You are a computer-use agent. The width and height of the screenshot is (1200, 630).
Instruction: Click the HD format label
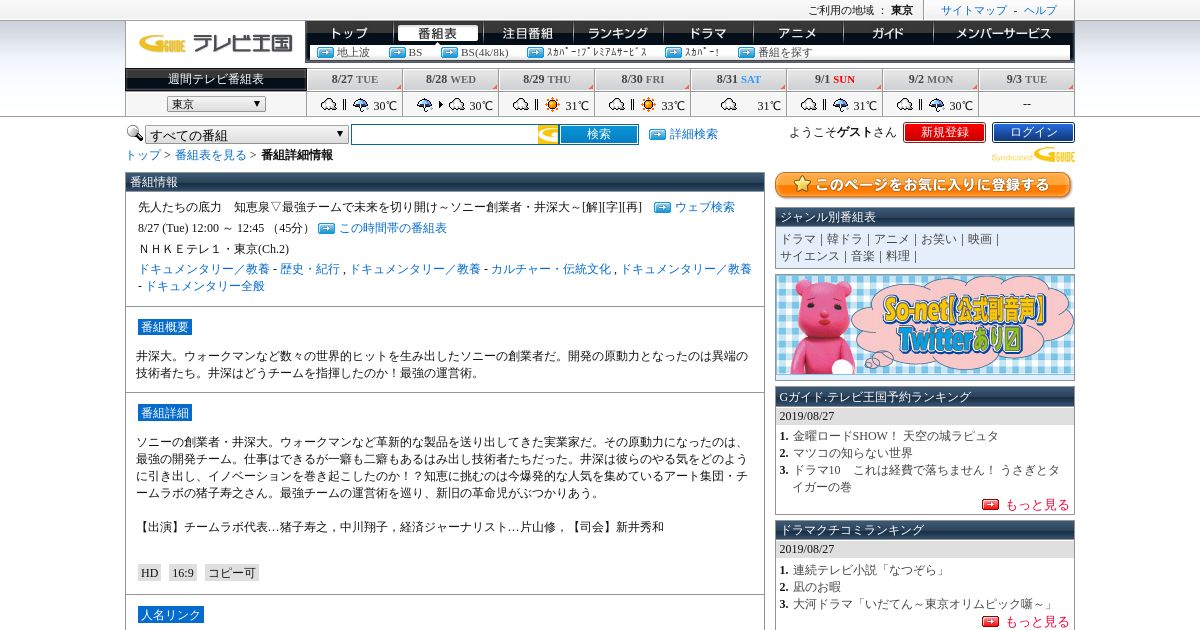coord(149,573)
